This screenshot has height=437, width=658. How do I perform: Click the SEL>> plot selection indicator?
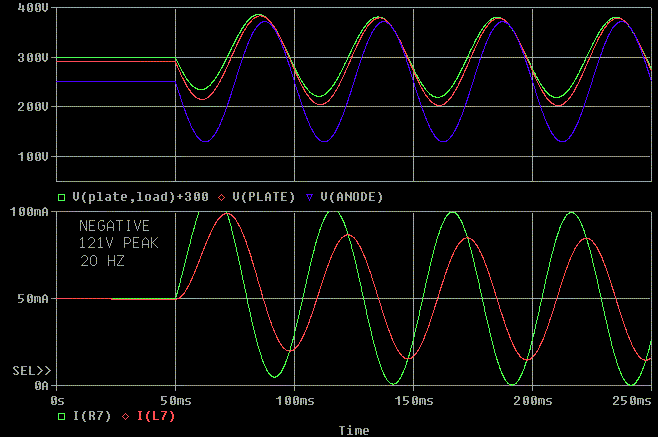pyautogui.click(x=29, y=371)
